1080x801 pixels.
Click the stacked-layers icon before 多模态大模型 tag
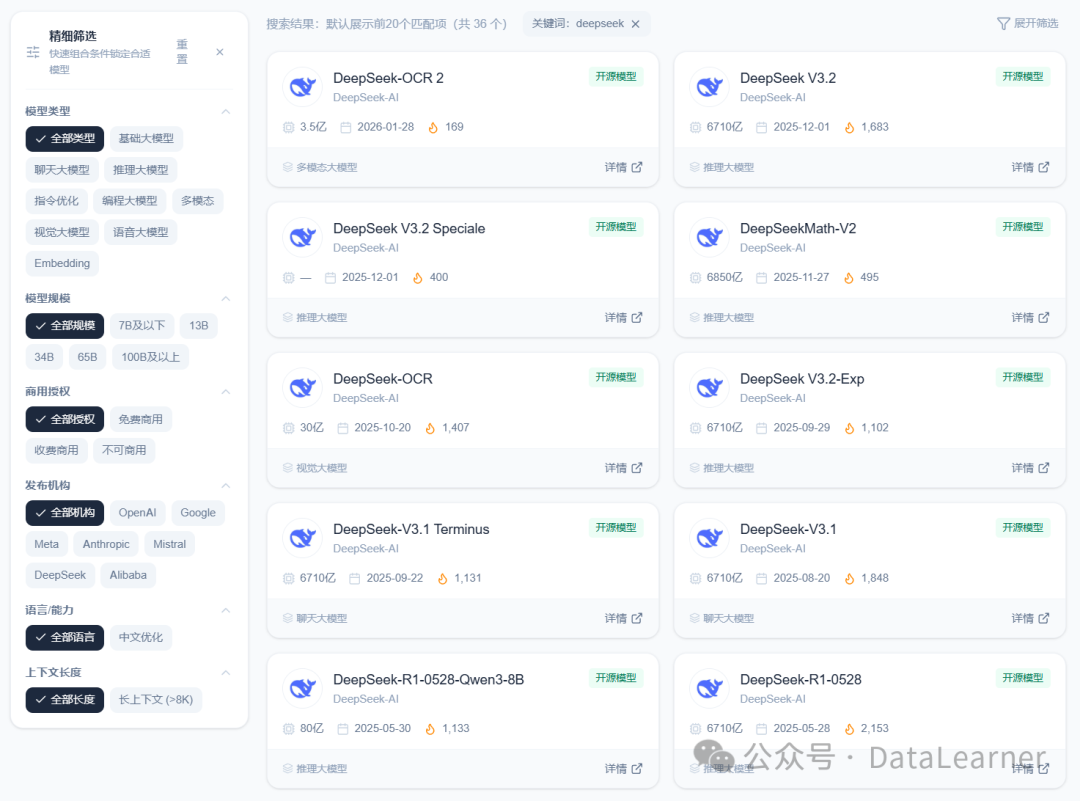tap(286, 167)
